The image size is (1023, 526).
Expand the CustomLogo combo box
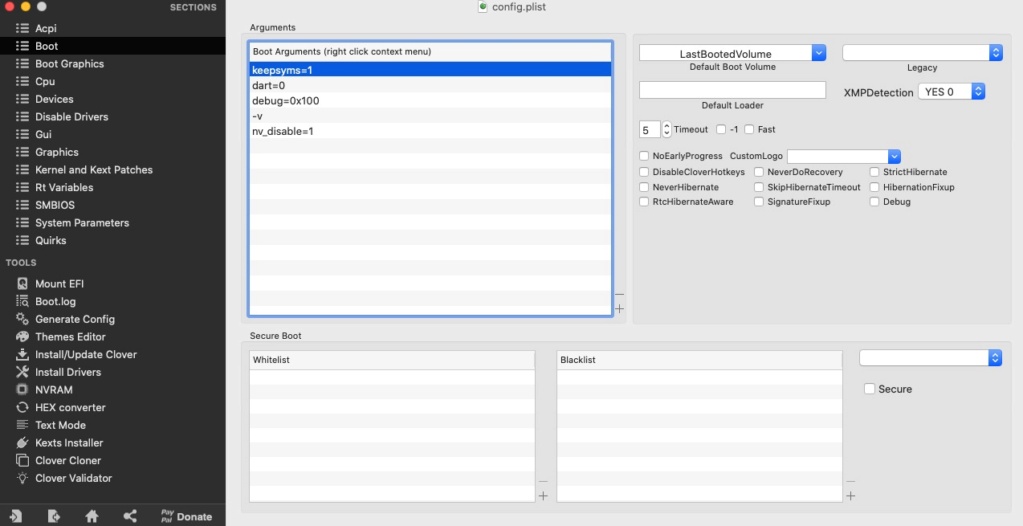coord(894,156)
